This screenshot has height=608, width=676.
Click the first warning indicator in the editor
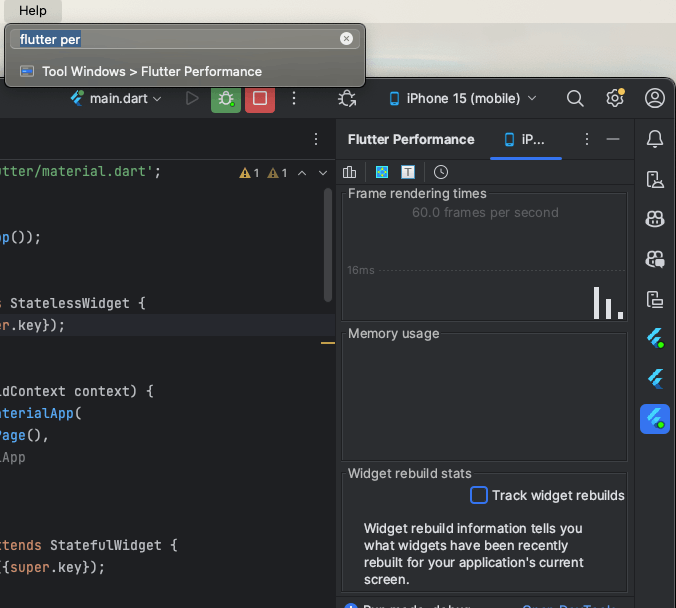pos(249,173)
